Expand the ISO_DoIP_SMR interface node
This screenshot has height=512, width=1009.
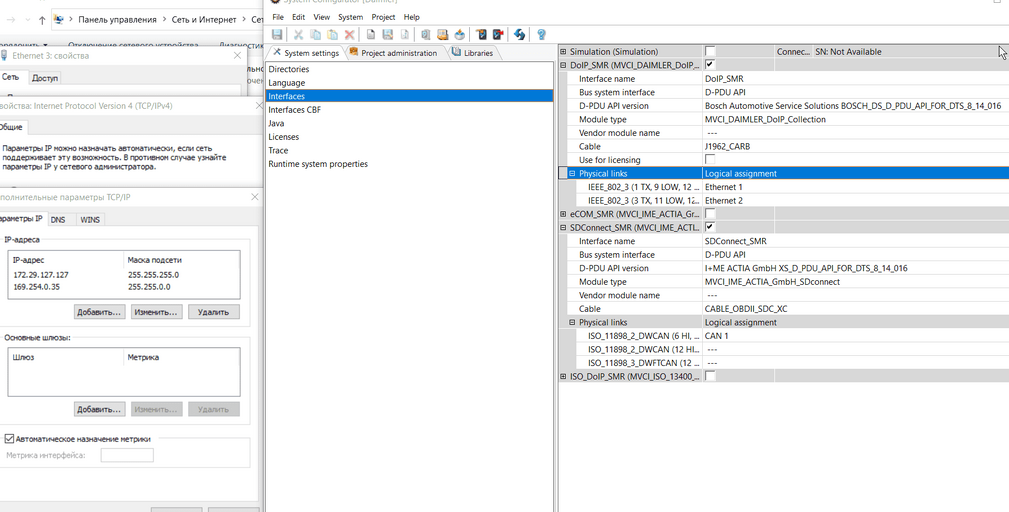tap(564, 376)
